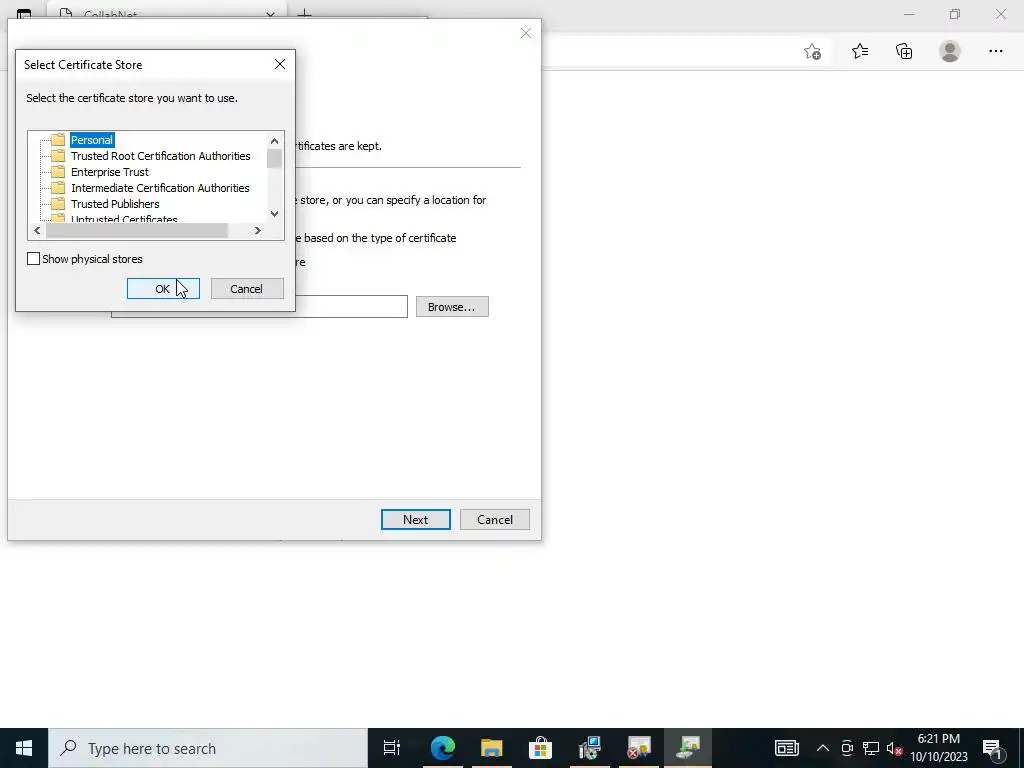Open the Windows Start menu
1024x768 pixels.
24,748
